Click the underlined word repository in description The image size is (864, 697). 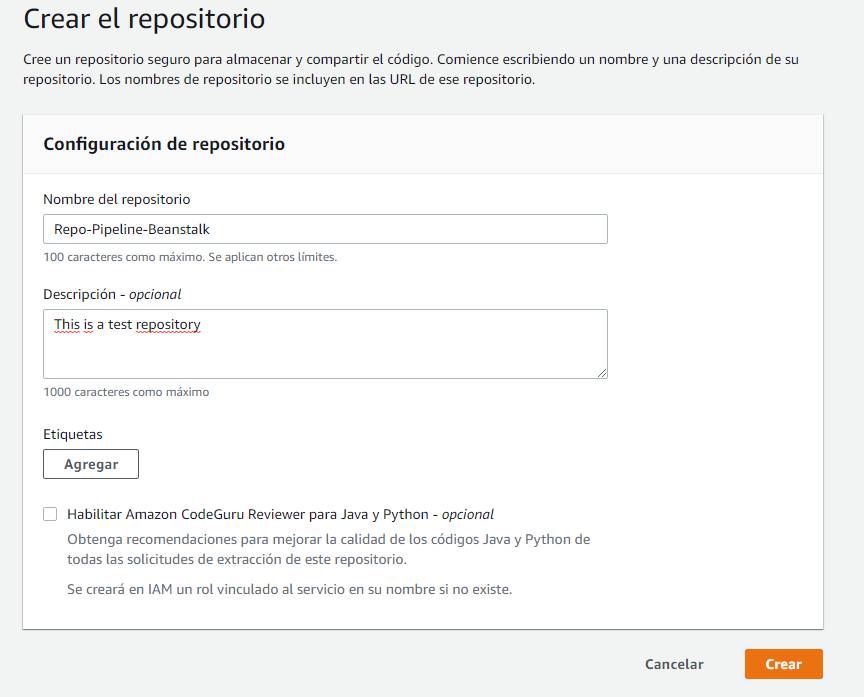(x=168, y=325)
